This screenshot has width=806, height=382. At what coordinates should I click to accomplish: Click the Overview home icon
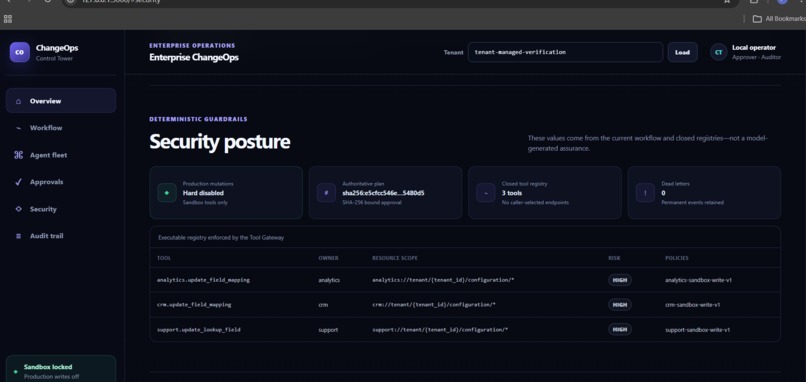[x=19, y=101]
